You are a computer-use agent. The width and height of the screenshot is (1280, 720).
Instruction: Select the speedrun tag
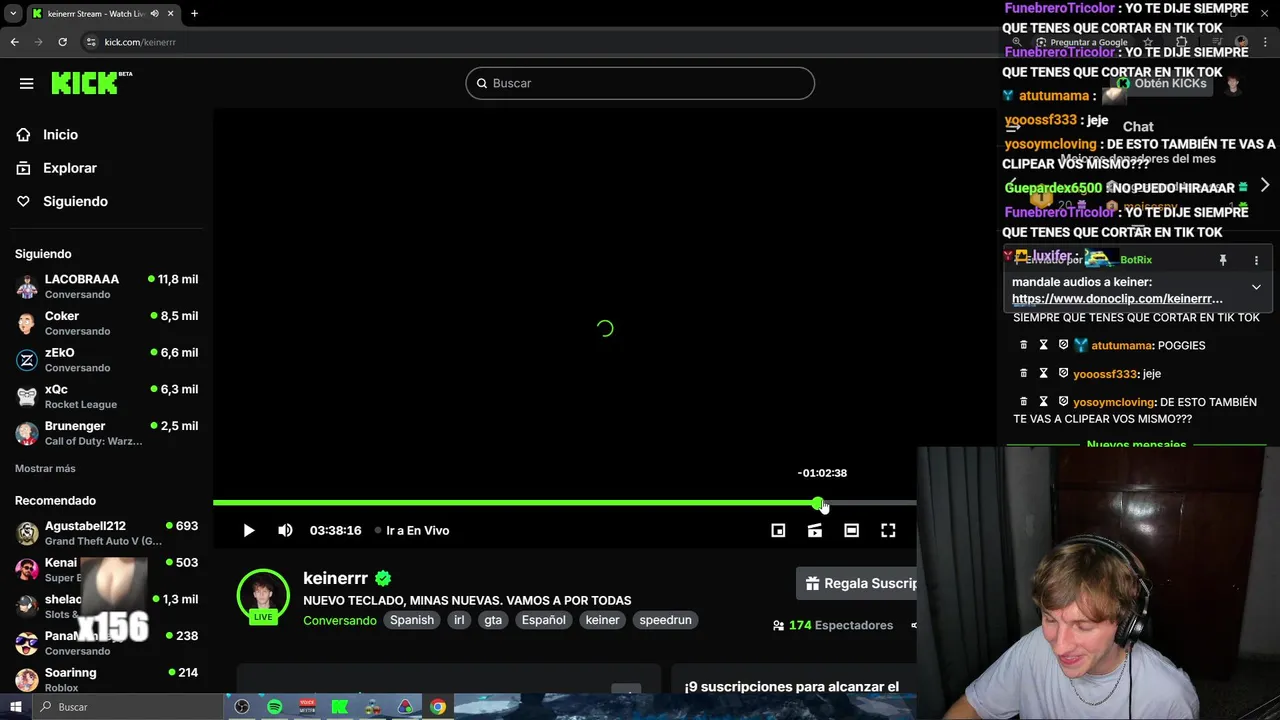click(665, 620)
